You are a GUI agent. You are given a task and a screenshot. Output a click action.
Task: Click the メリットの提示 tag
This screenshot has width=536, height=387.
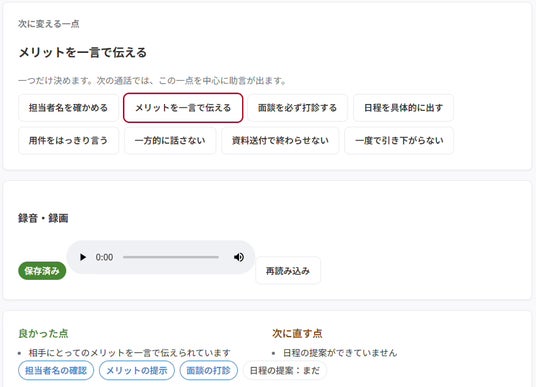tap(137, 370)
